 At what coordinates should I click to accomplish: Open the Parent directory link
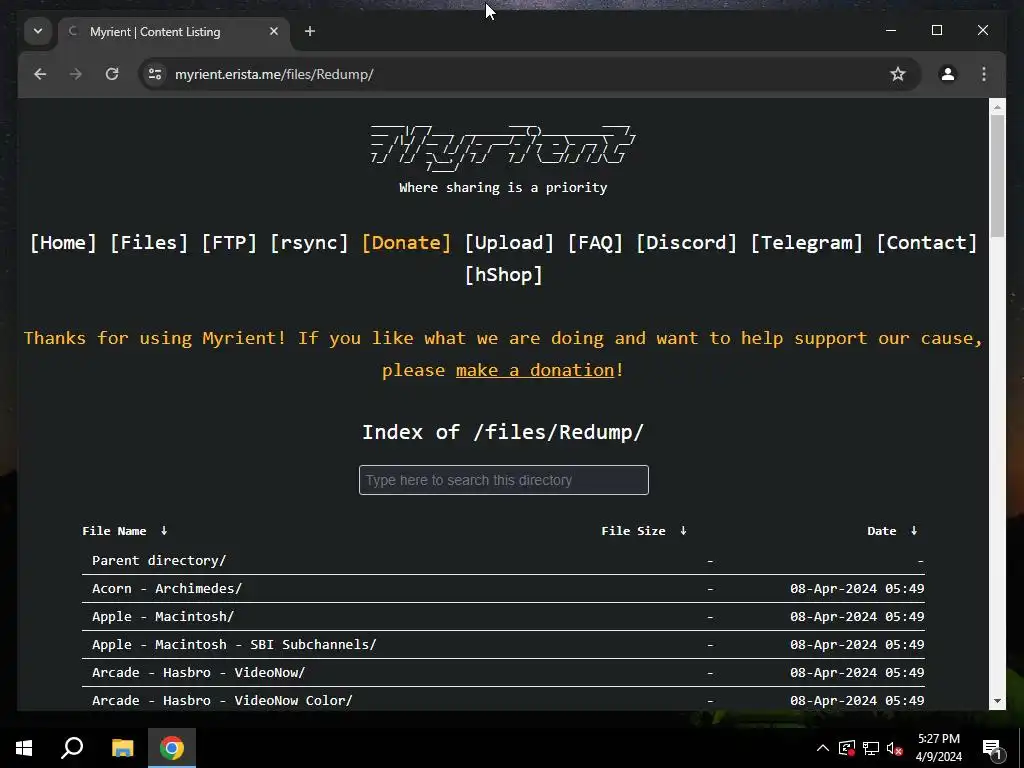click(159, 560)
